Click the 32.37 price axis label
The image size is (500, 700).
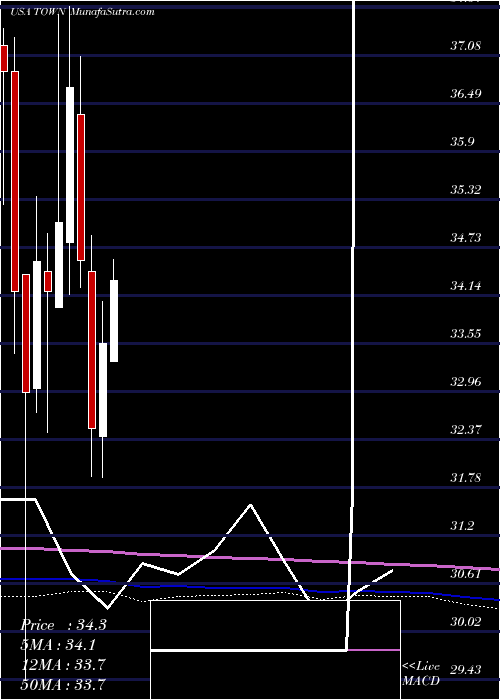(466, 429)
